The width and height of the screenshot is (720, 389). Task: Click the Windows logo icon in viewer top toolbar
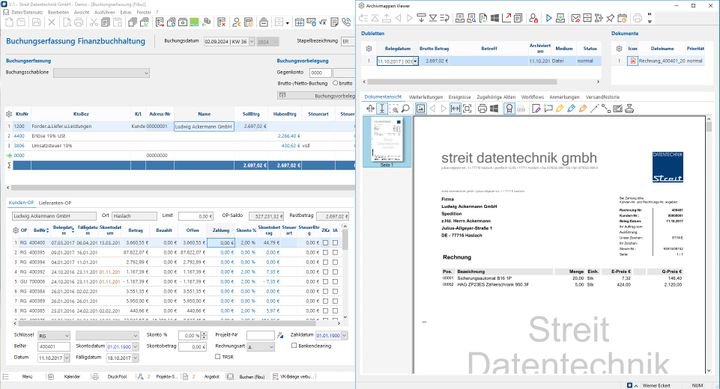(x=495, y=18)
